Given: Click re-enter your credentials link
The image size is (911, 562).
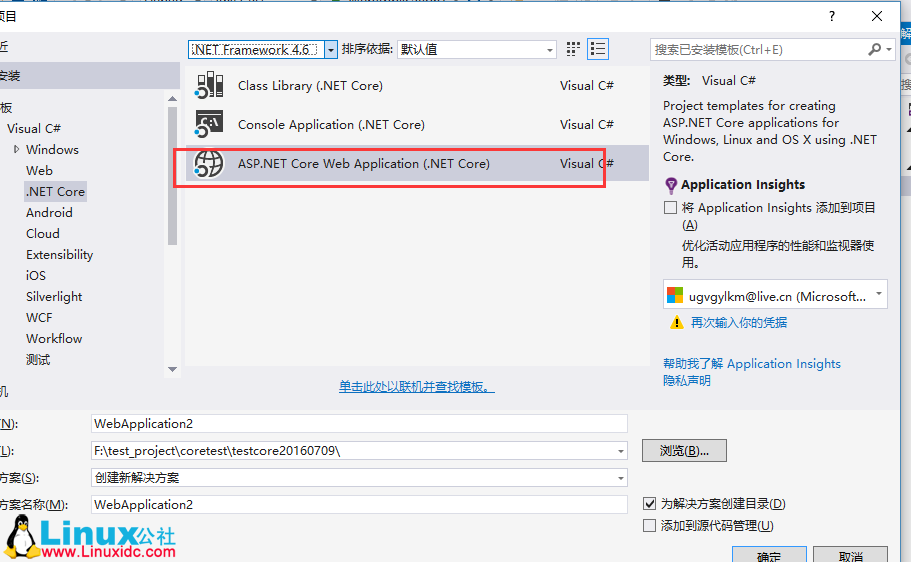Looking at the screenshot, I should point(738,323).
